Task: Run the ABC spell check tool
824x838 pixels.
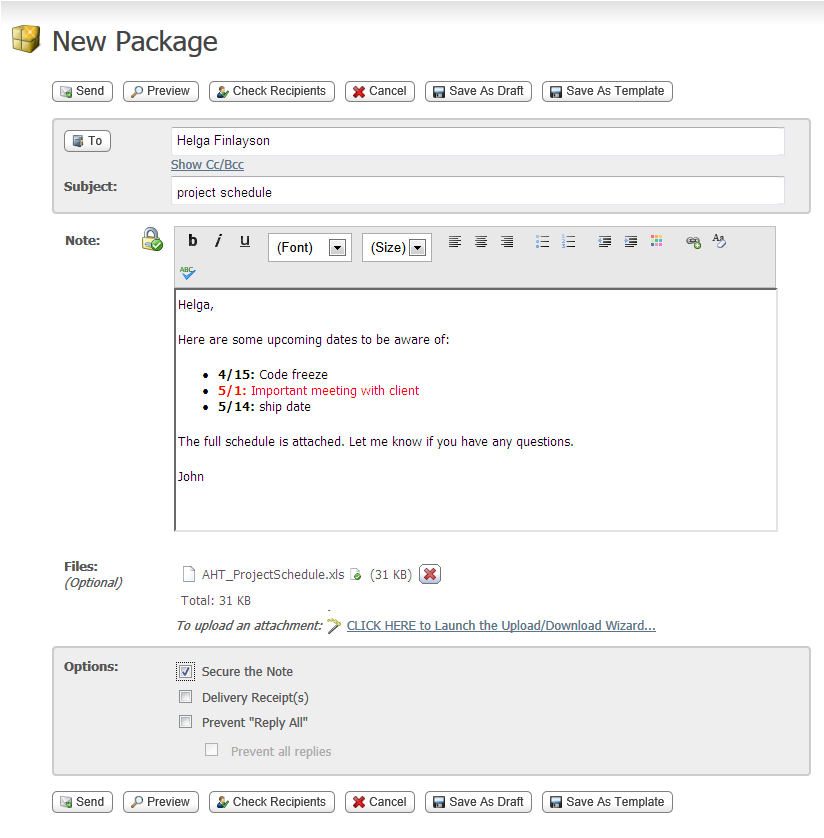Action: 186,270
